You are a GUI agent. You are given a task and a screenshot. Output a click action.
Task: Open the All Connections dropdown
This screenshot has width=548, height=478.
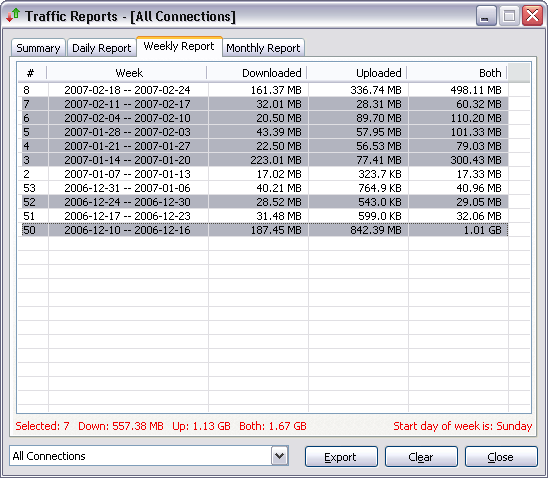280,456
